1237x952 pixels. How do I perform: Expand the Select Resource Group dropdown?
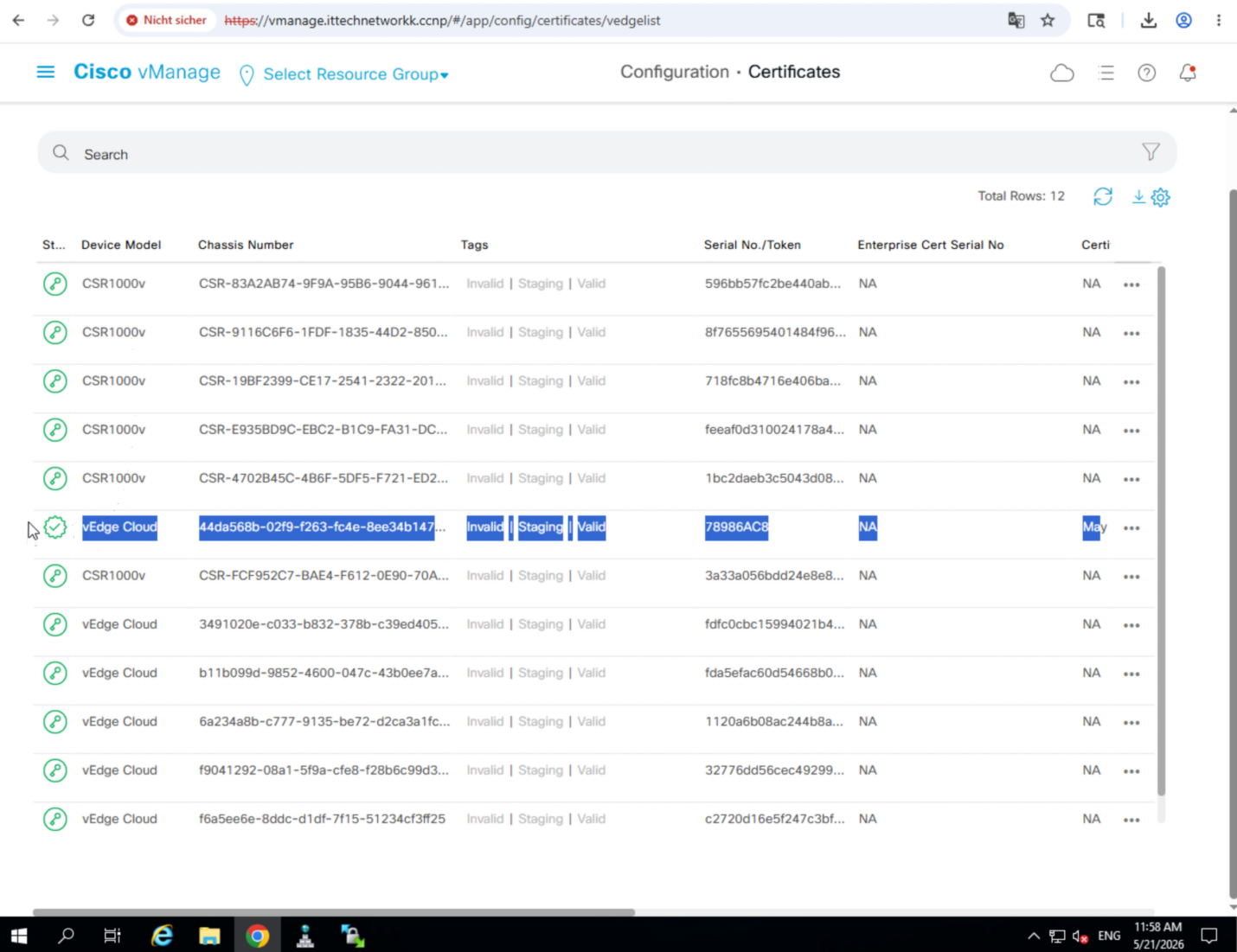(356, 74)
